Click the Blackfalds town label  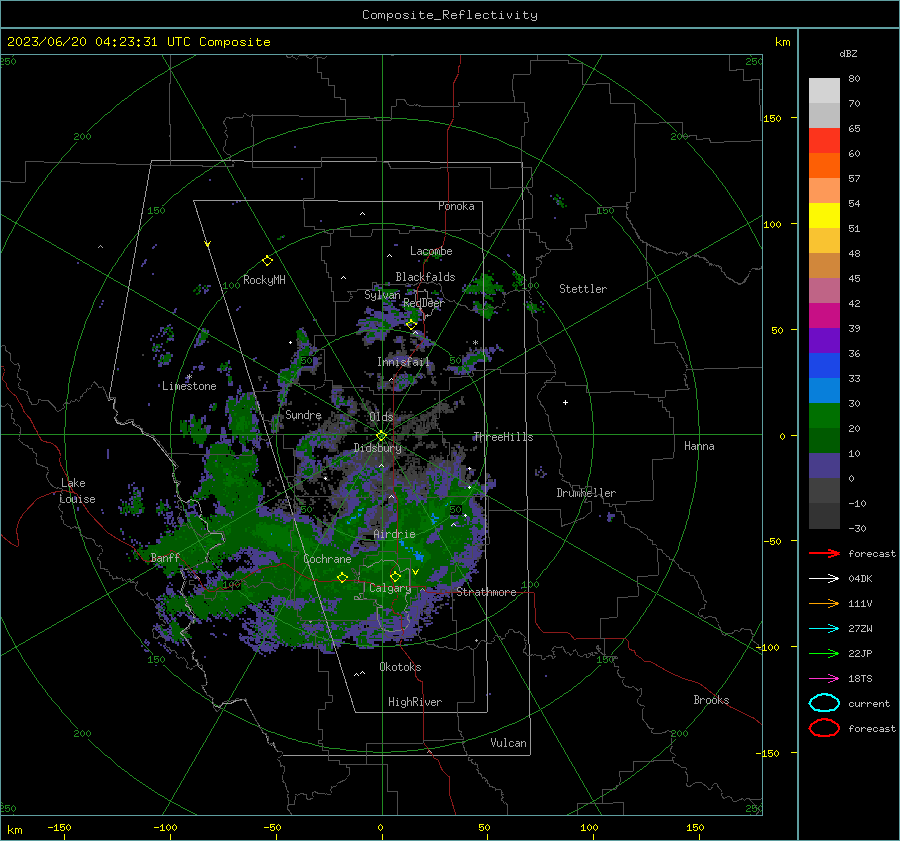[x=425, y=277]
